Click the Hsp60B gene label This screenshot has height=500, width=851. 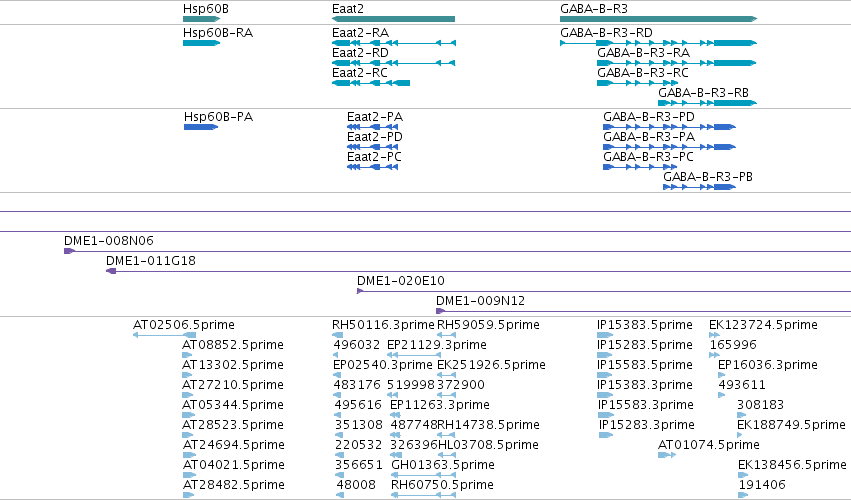[x=206, y=9]
